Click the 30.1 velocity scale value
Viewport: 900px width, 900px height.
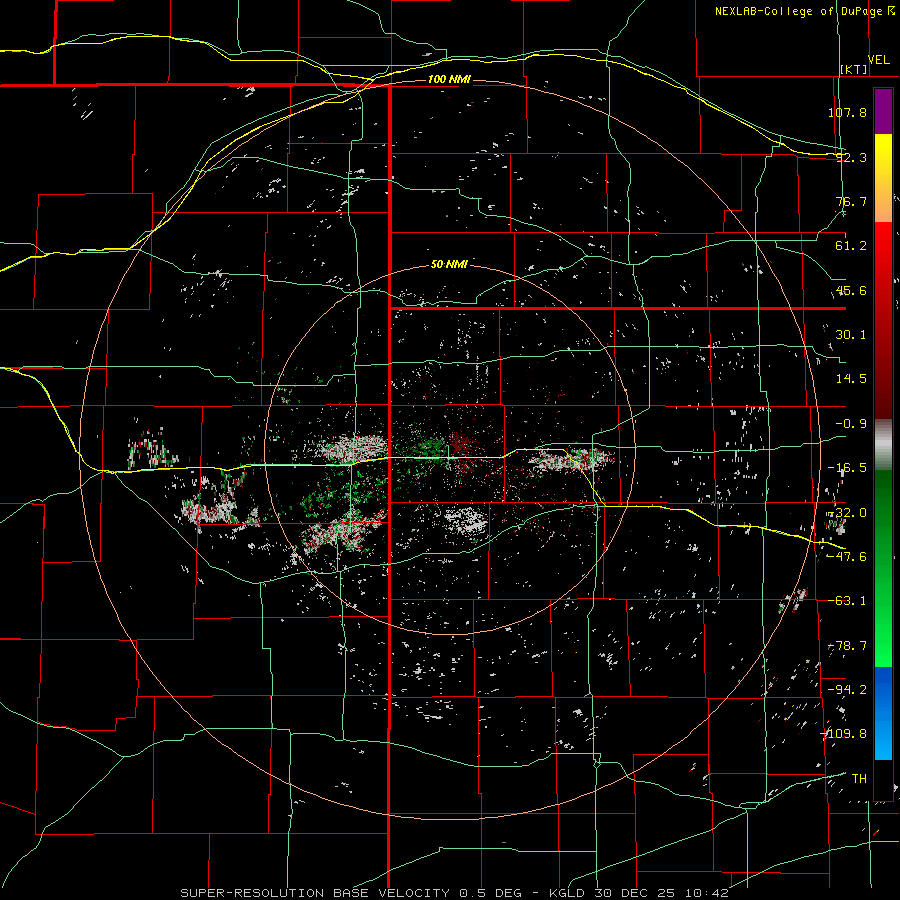851,335
